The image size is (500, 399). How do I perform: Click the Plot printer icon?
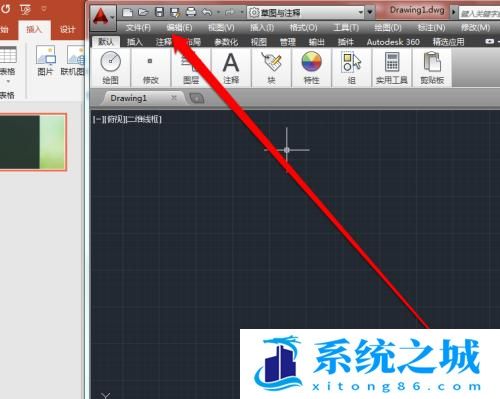191,12
